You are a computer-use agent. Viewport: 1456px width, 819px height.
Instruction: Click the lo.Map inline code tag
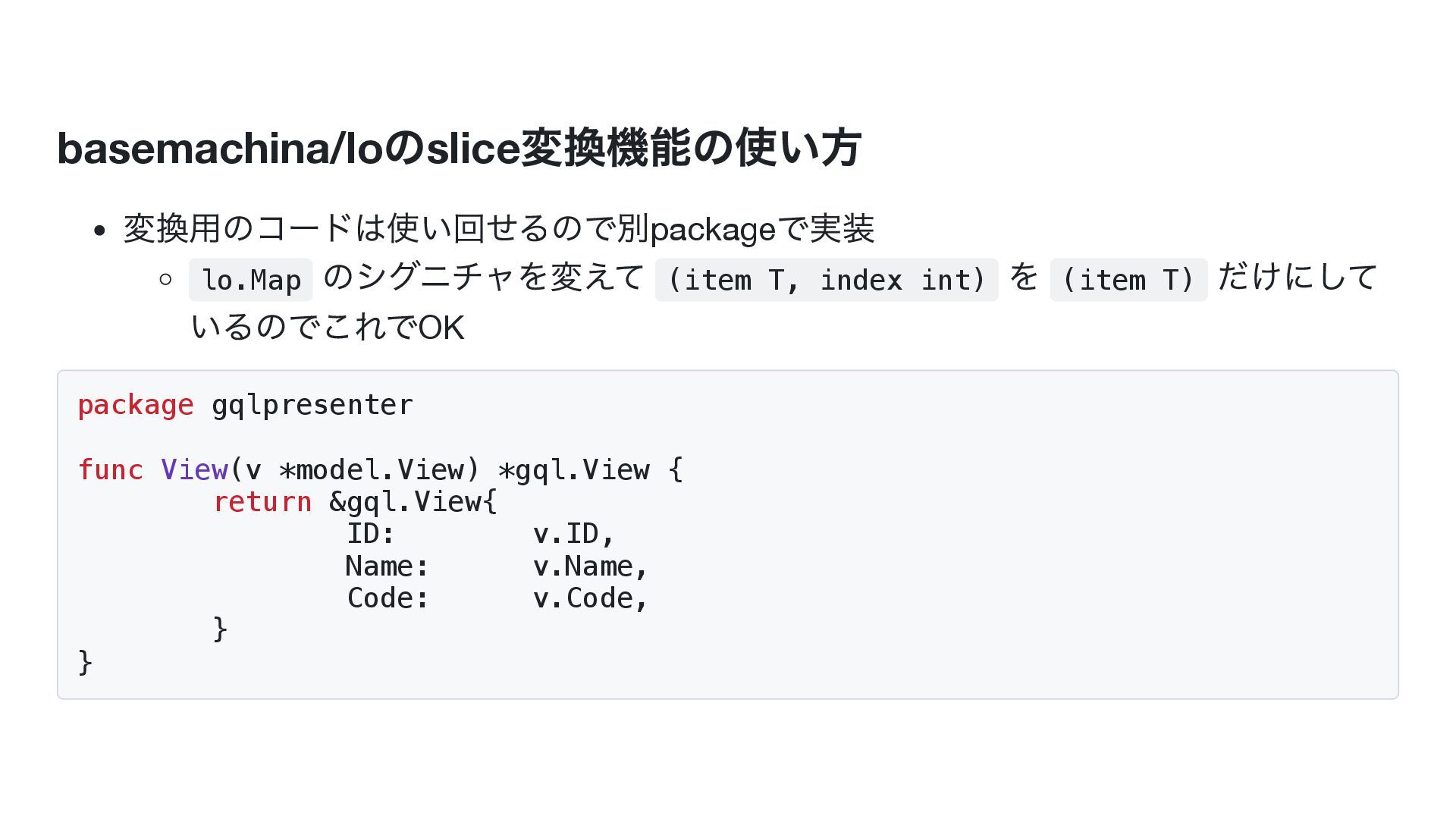(x=251, y=280)
